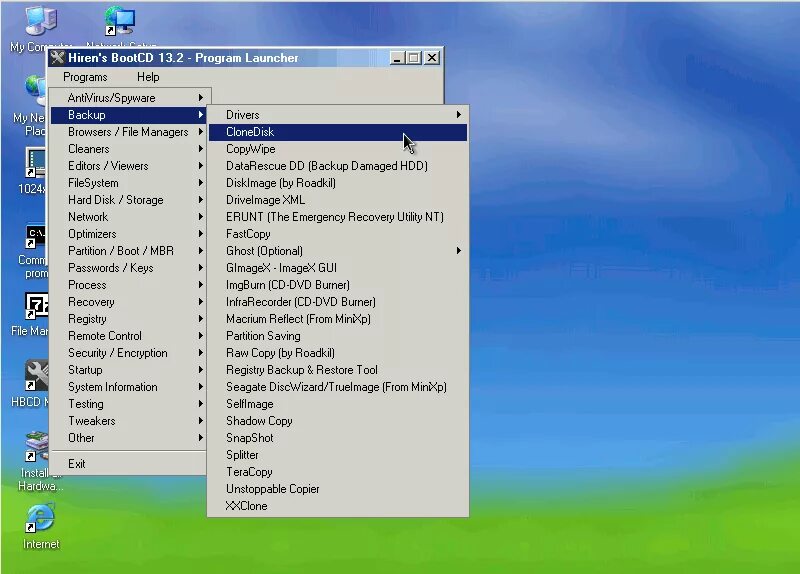Expand Browsers / File Managers submenu
800x574 pixels.
(130, 132)
